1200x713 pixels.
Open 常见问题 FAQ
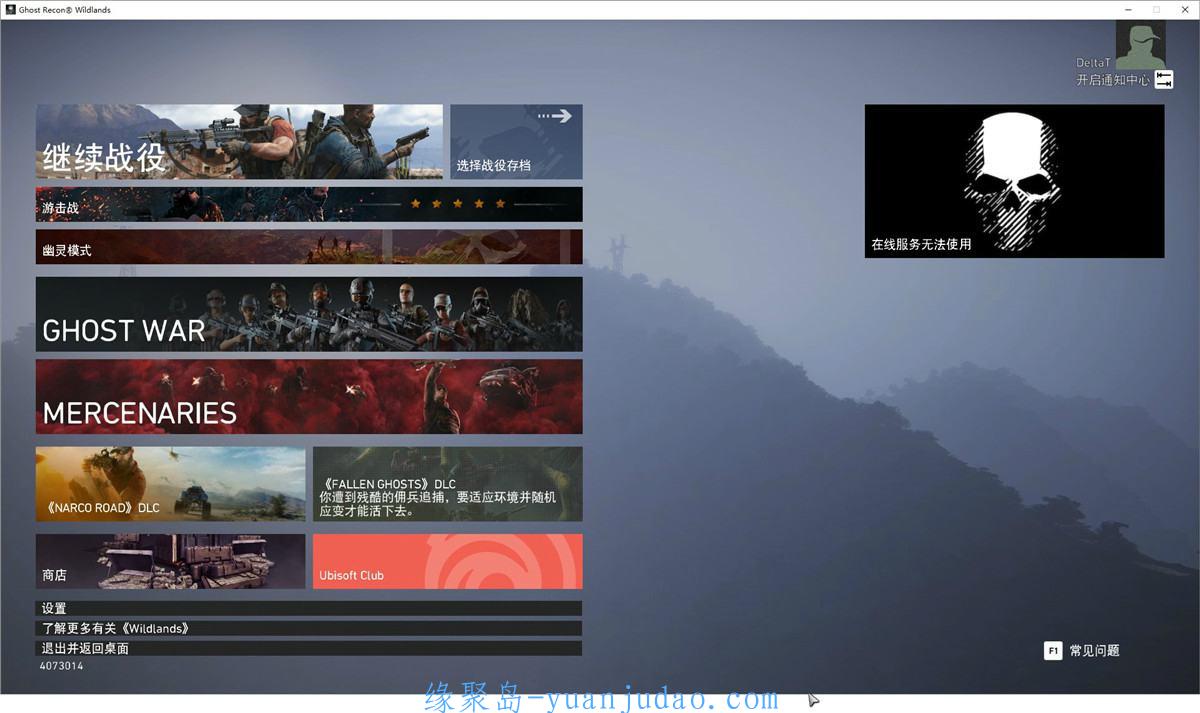pyautogui.click(x=1095, y=651)
